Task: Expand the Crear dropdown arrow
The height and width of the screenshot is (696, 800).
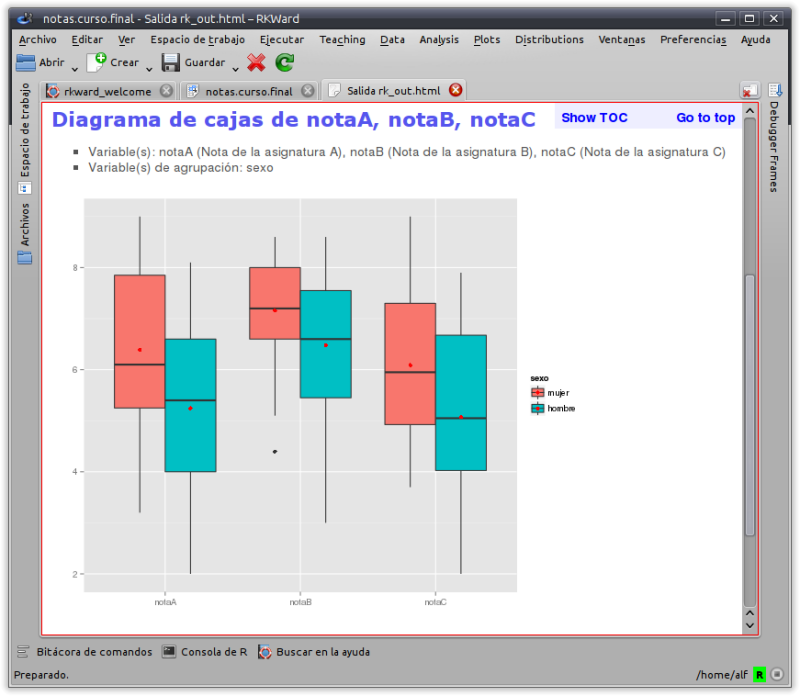Action: point(149,69)
